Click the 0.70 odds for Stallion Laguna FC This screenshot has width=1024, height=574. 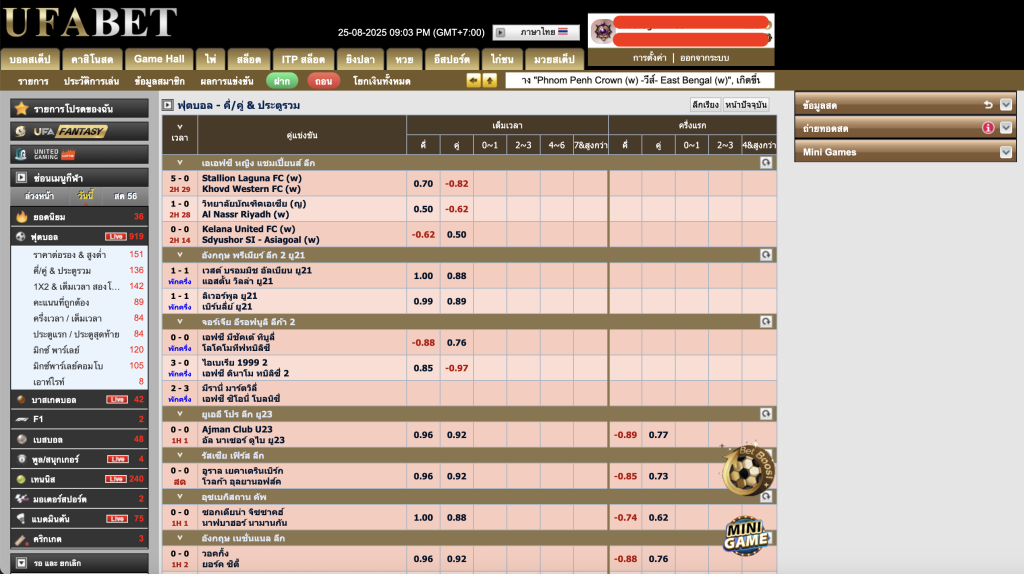click(423, 183)
